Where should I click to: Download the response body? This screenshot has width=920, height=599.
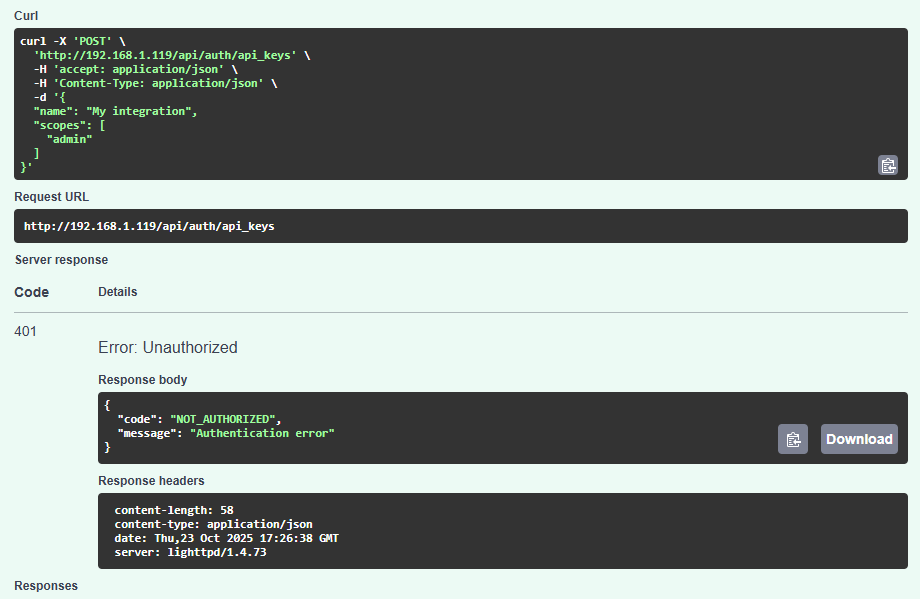click(x=858, y=439)
